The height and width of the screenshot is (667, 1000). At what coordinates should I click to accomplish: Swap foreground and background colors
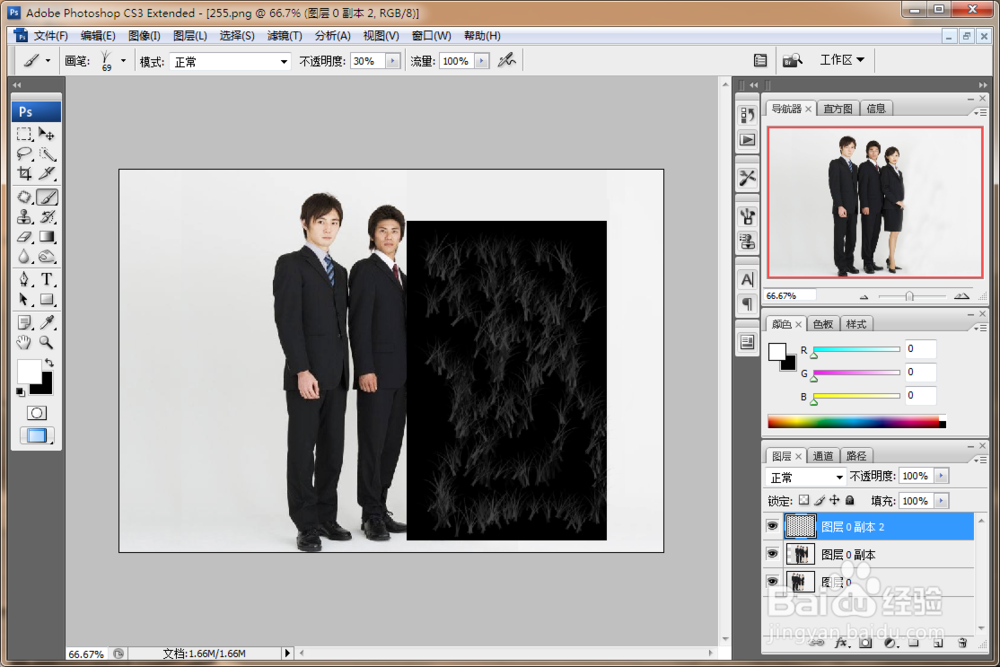tap(49, 363)
